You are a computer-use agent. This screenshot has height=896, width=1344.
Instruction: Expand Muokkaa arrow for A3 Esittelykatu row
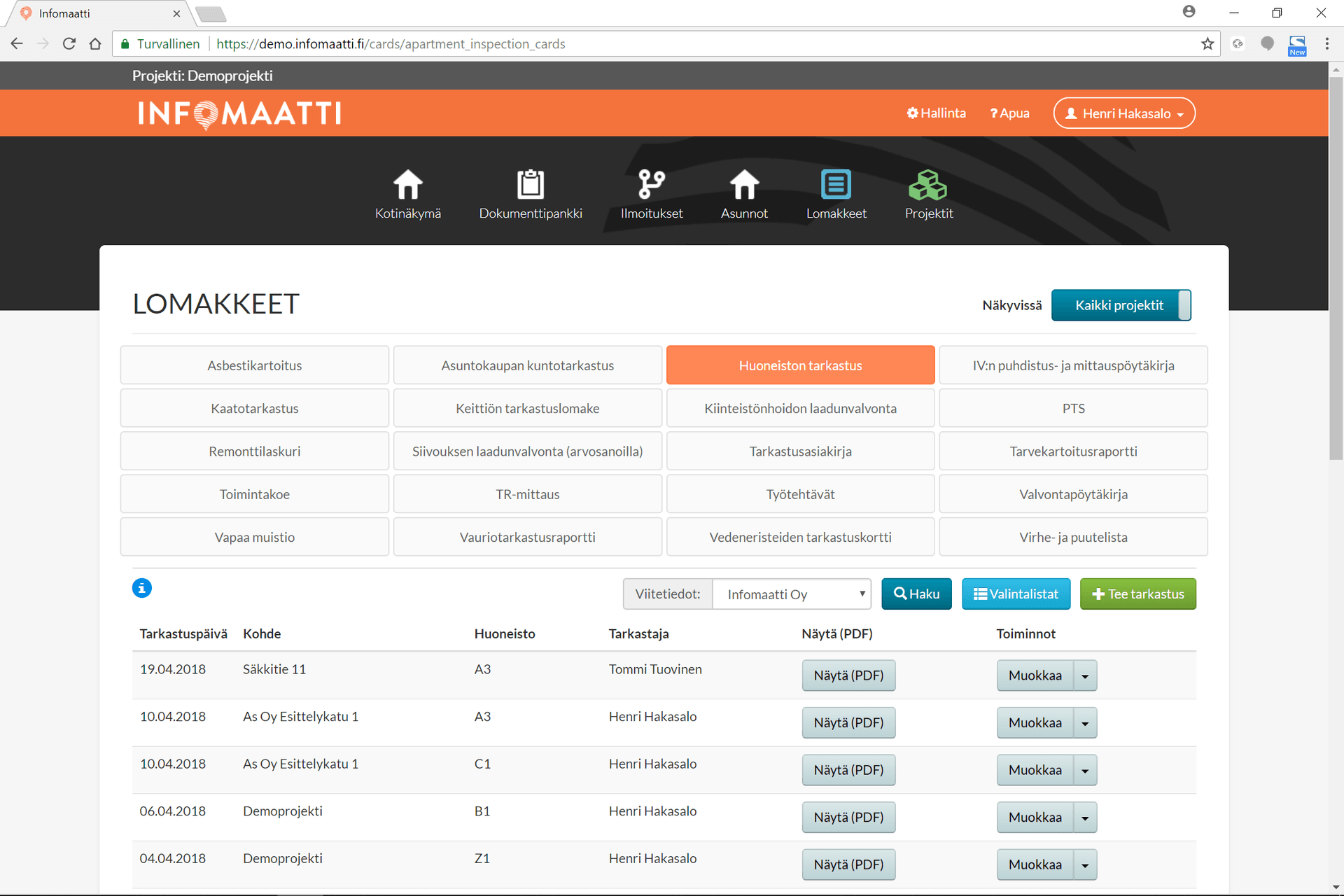tap(1085, 723)
